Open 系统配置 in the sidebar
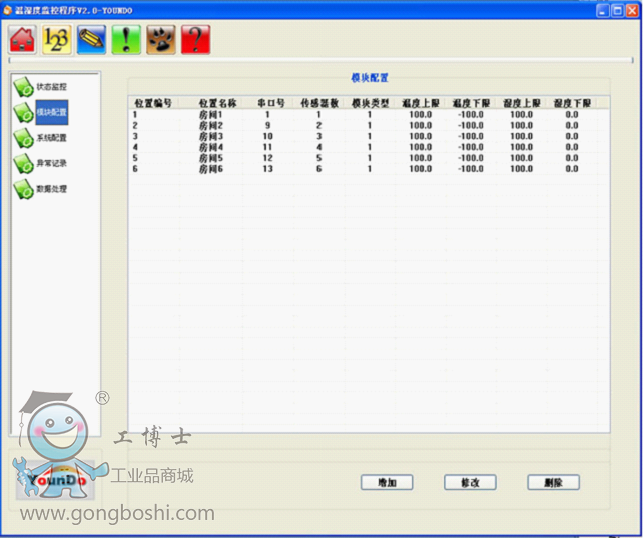Screen dimensions: 643x538 pos(50,138)
